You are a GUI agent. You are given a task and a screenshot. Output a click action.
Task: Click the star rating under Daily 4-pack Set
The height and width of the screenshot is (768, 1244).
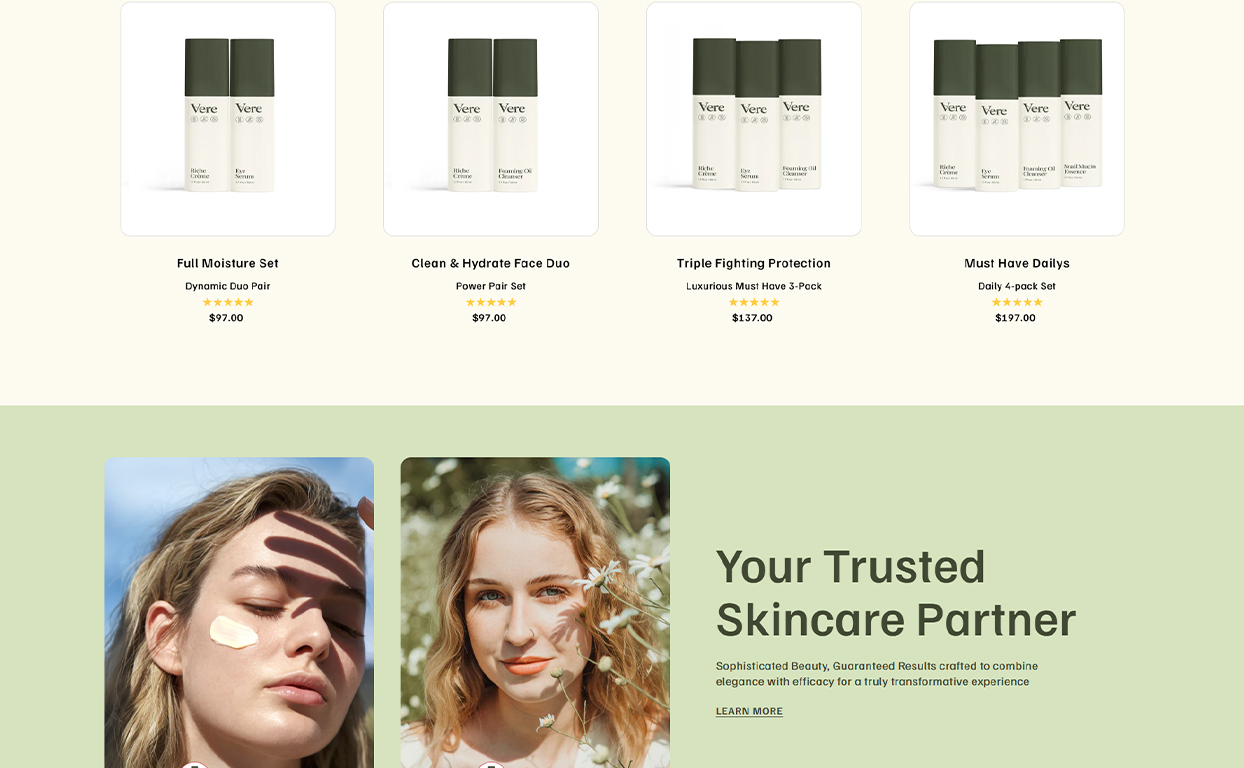pyautogui.click(x=1017, y=302)
